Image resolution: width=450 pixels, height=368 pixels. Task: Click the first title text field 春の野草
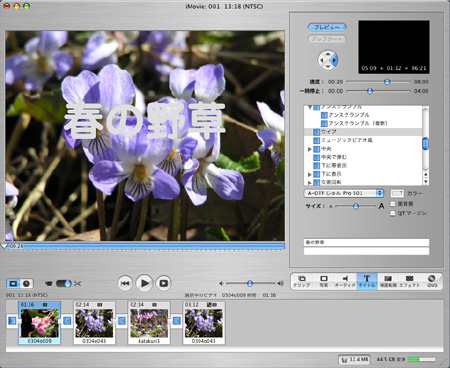click(x=366, y=242)
